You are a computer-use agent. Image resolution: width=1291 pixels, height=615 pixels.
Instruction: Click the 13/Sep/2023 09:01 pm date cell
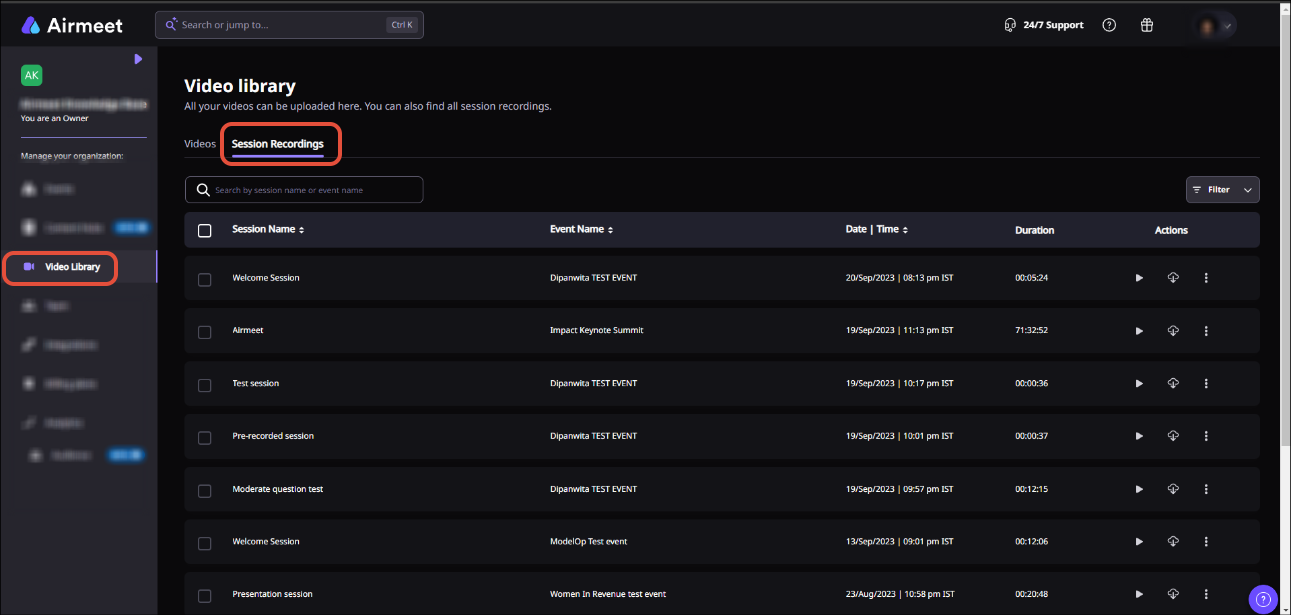coord(900,542)
